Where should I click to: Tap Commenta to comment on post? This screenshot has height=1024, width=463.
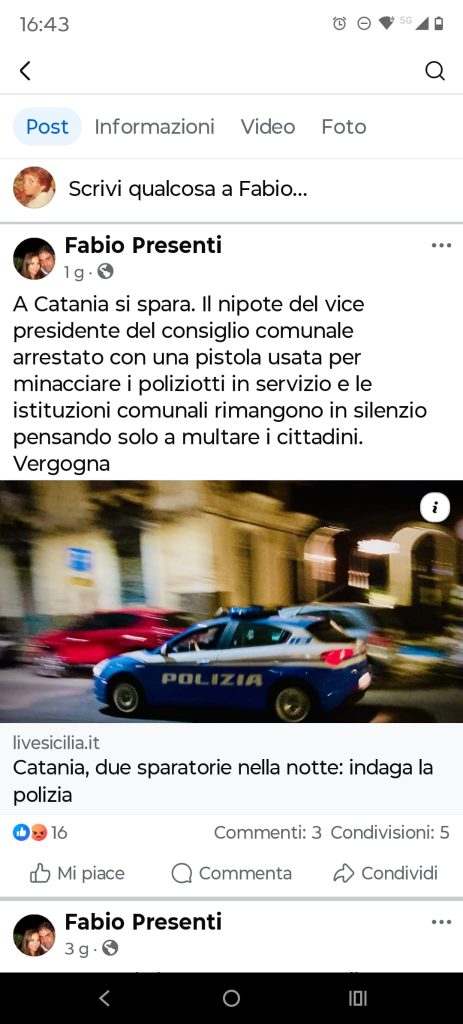[x=231, y=873]
